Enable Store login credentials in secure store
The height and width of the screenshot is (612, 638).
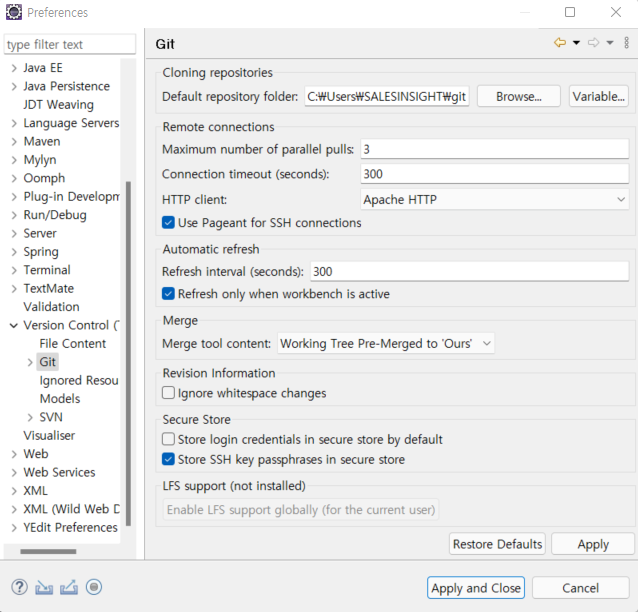[x=168, y=439]
